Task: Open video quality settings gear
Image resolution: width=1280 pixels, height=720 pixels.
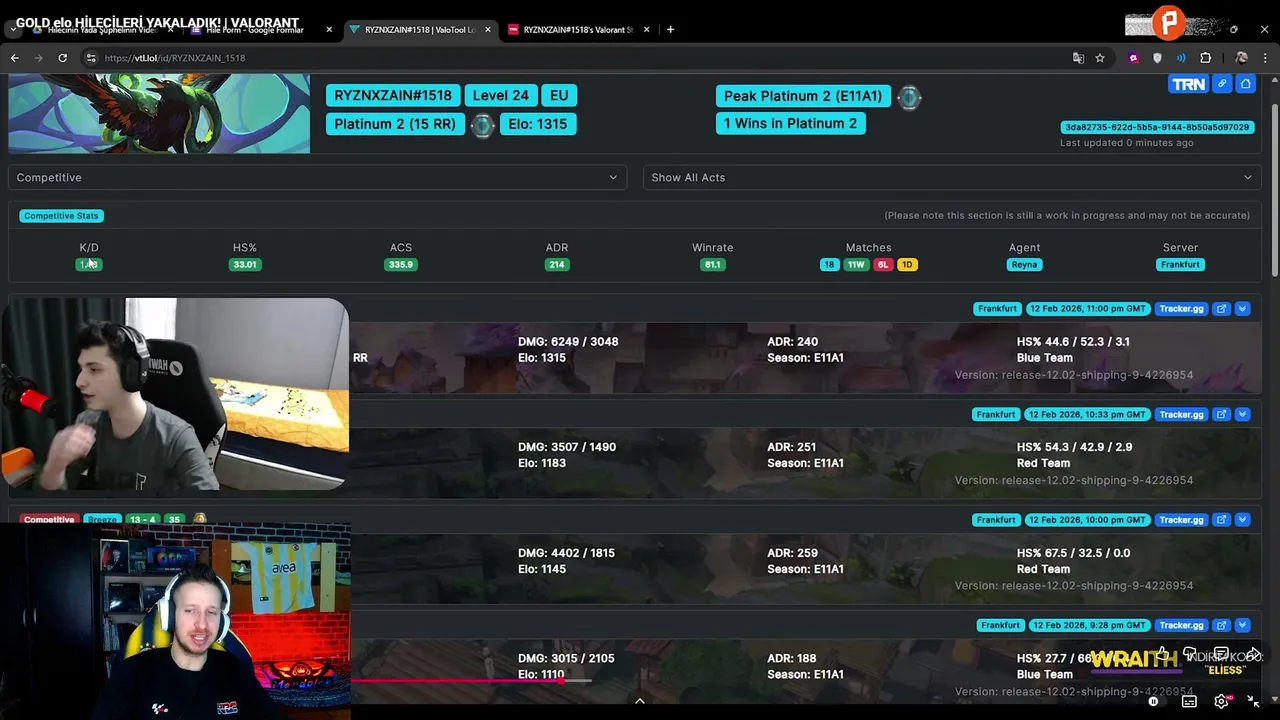Action: [1221, 702]
